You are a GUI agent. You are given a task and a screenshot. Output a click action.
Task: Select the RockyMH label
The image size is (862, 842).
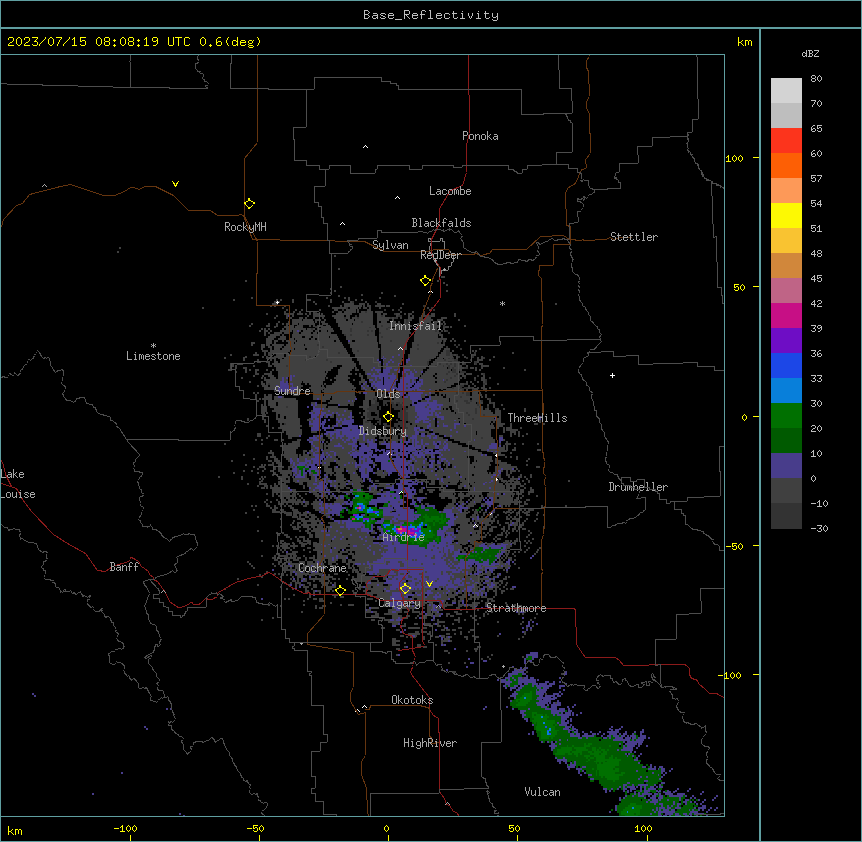(x=245, y=227)
